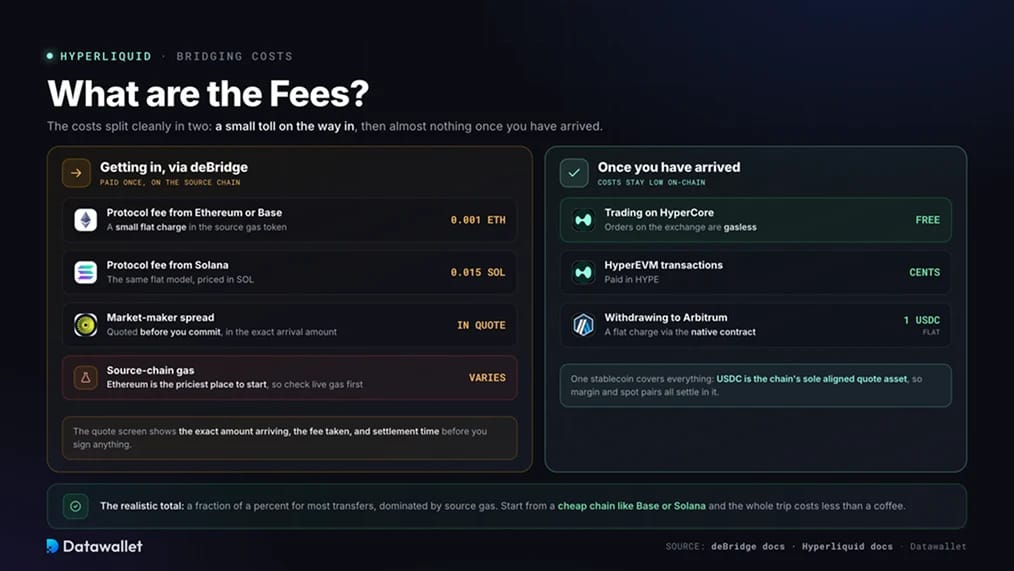Click the FREE label for HyperCore trading

click(927, 220)
